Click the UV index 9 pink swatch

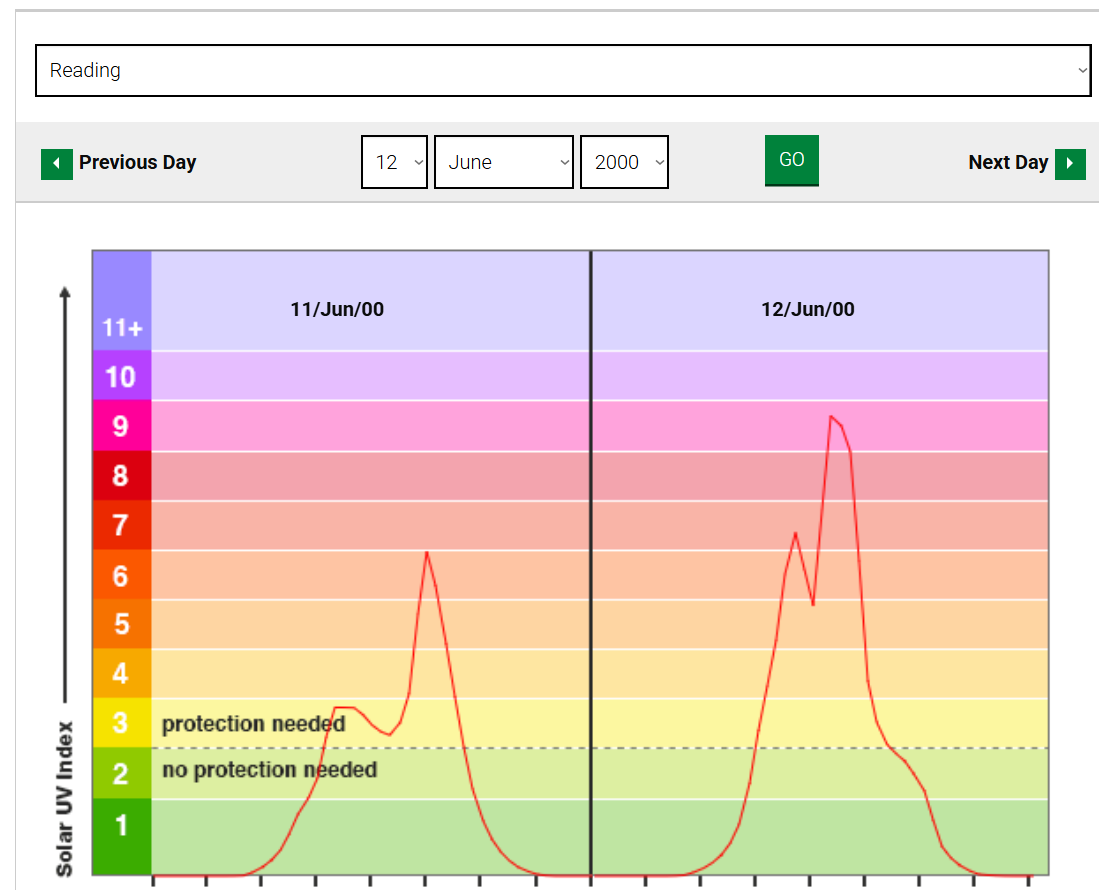(122, 425)
